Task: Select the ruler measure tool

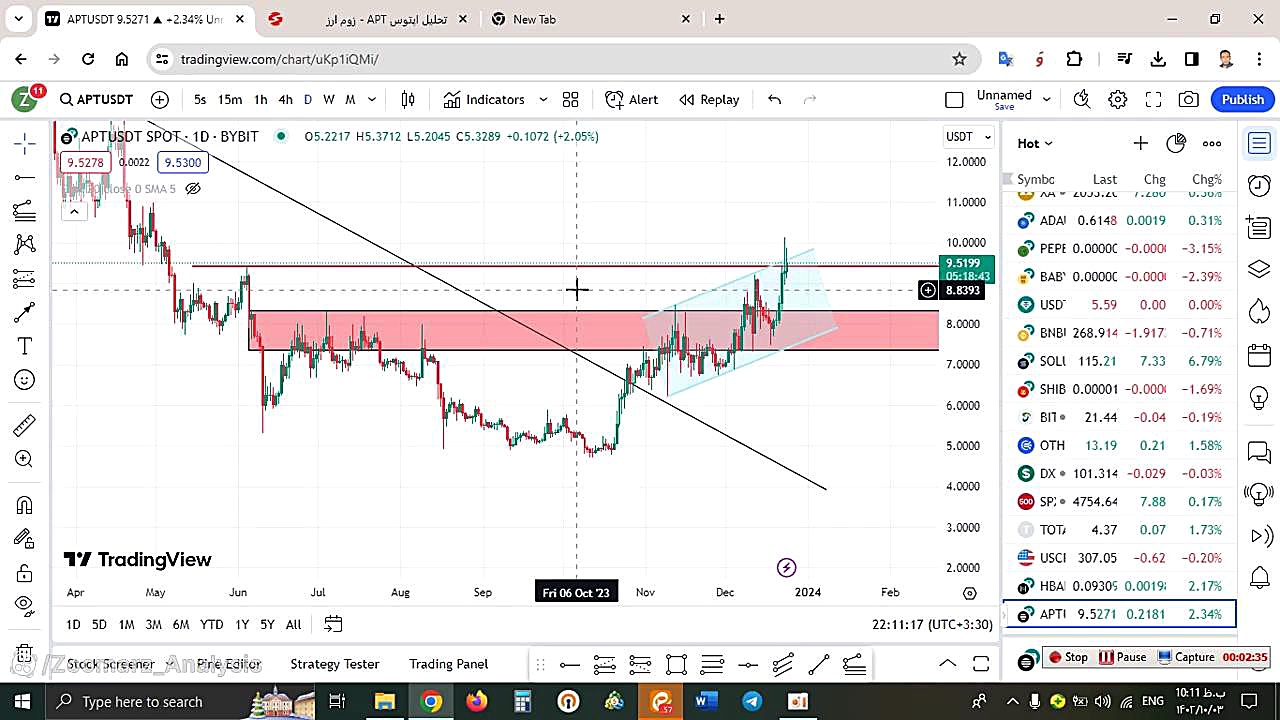Action: pyautogui.click(x=24, y=425)
